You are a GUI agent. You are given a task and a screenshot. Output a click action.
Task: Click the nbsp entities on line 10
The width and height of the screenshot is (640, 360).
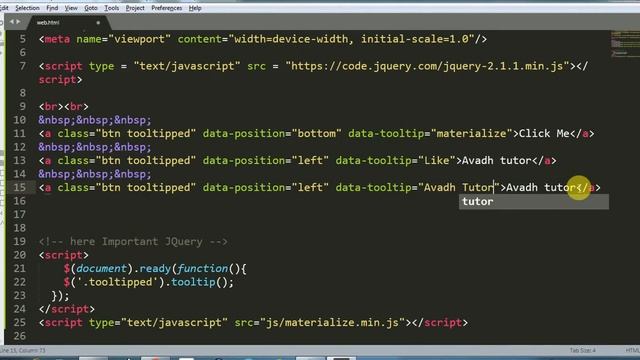95,120
